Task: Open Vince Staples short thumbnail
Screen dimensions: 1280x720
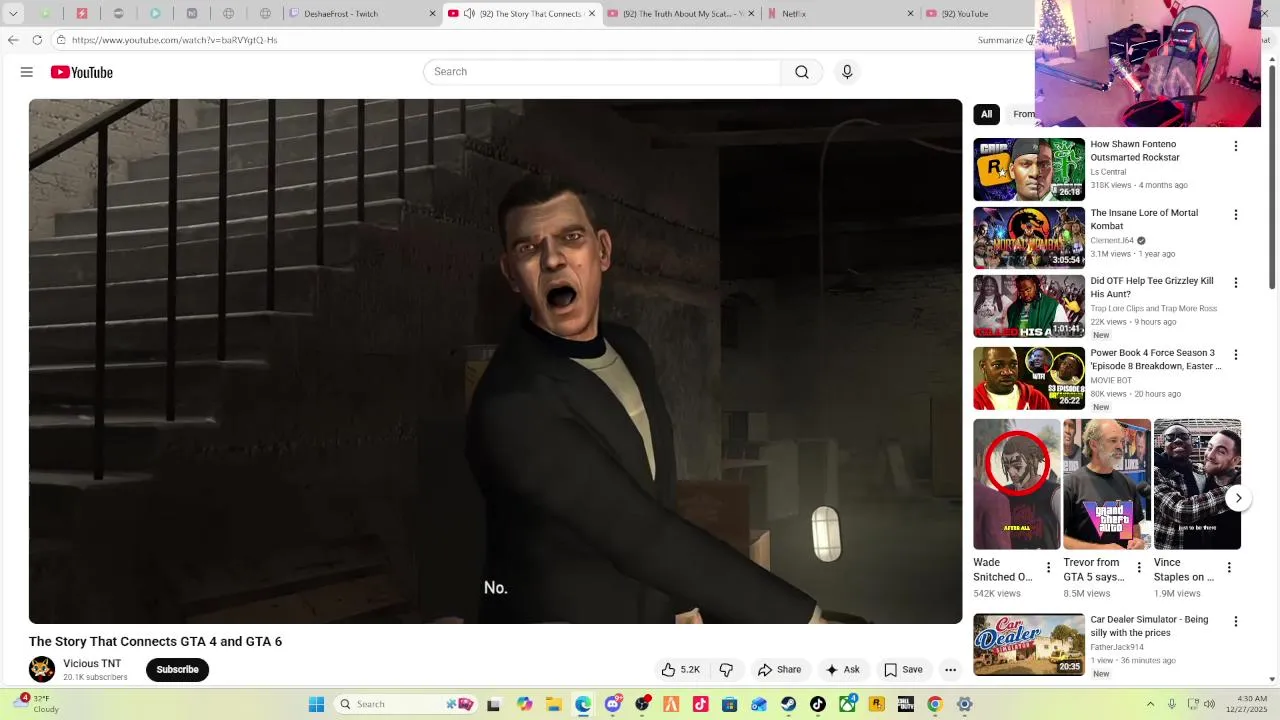Action: 1197,484
